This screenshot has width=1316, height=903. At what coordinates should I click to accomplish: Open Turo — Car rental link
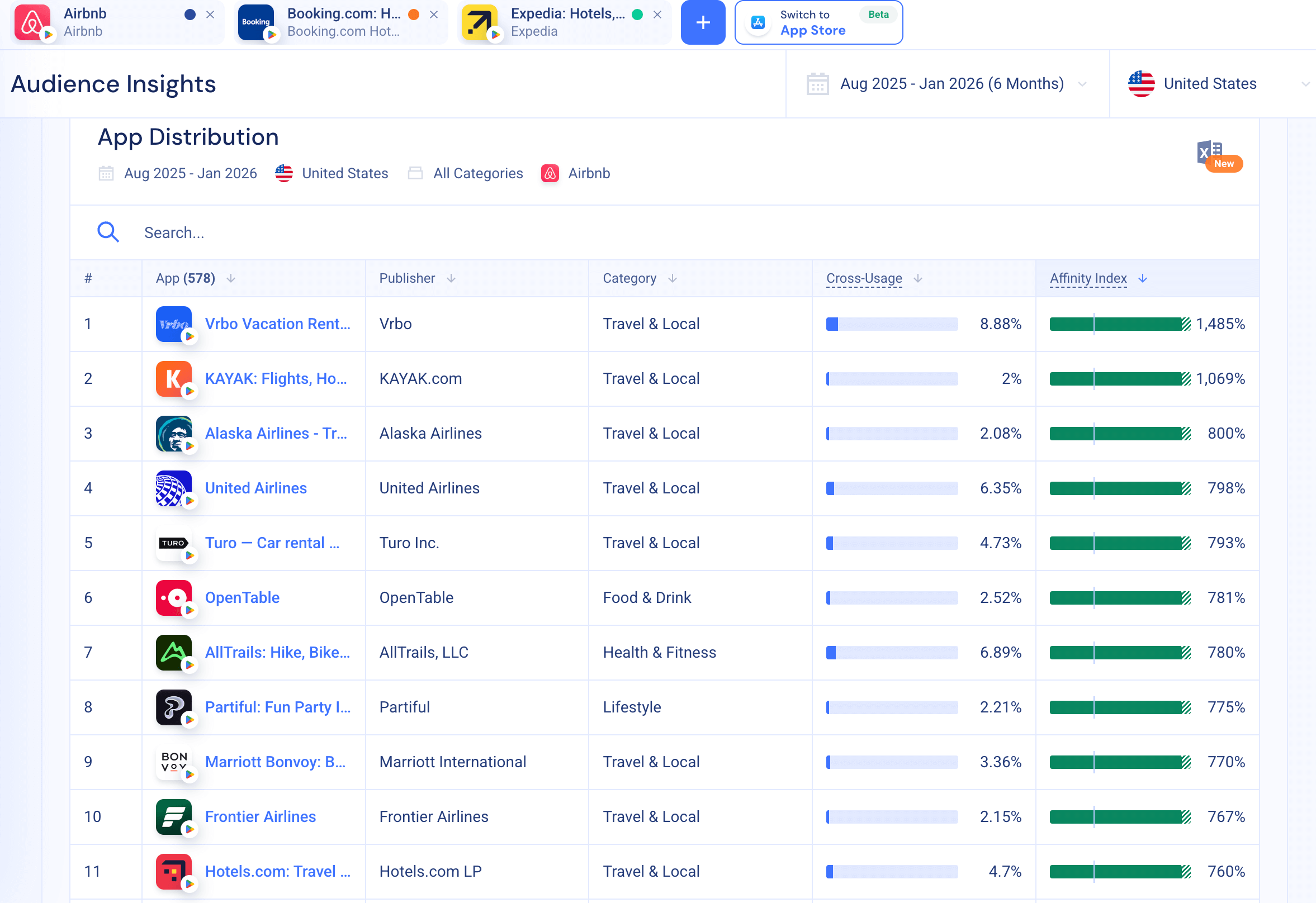272,543
